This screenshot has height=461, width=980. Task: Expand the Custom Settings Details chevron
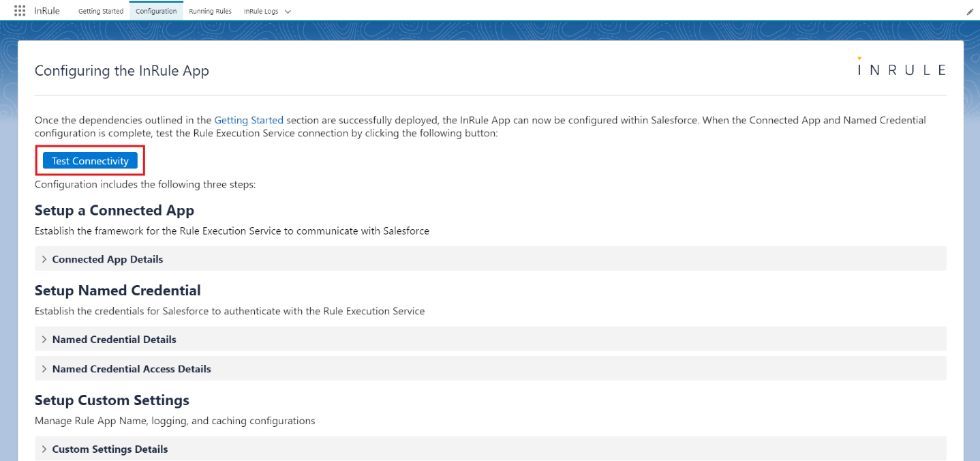click(44, 449)
